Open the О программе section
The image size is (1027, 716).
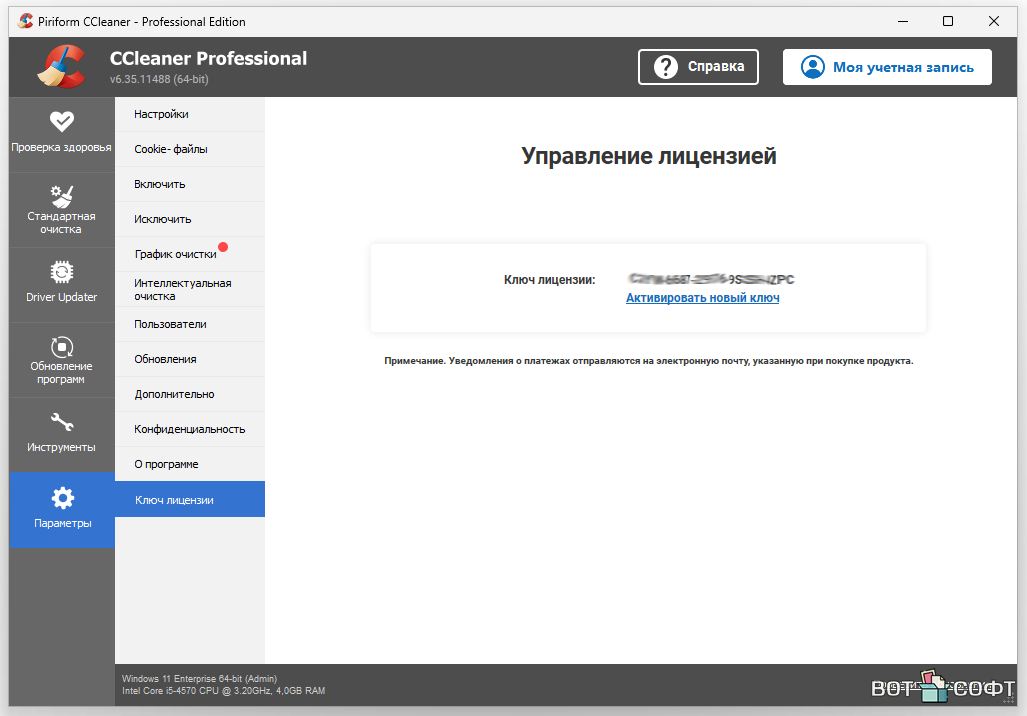click(190, 464)
